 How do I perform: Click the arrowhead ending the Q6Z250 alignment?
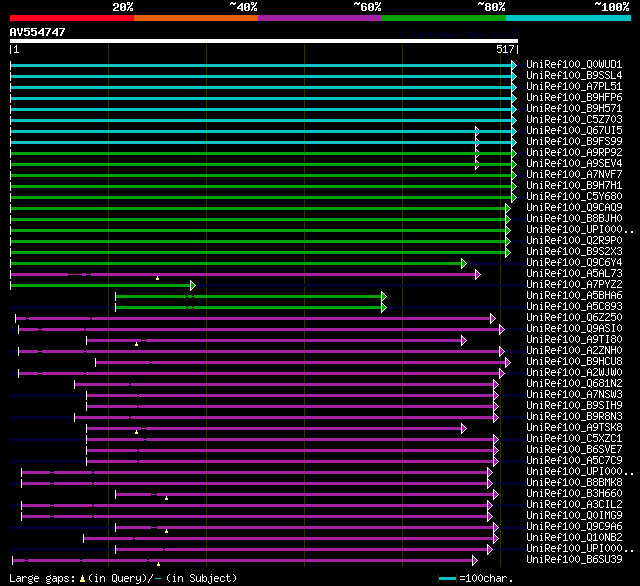click(493, 318)
